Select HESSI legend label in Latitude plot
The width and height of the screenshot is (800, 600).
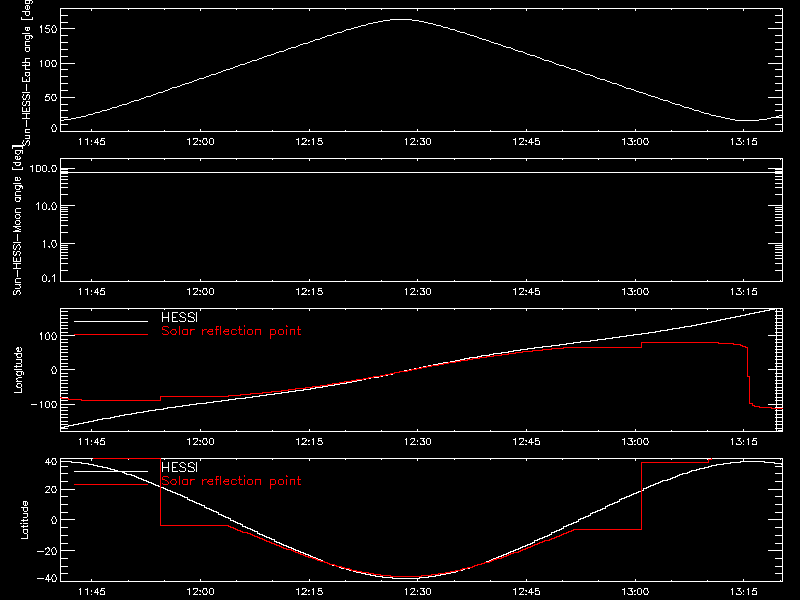[179, 467]
